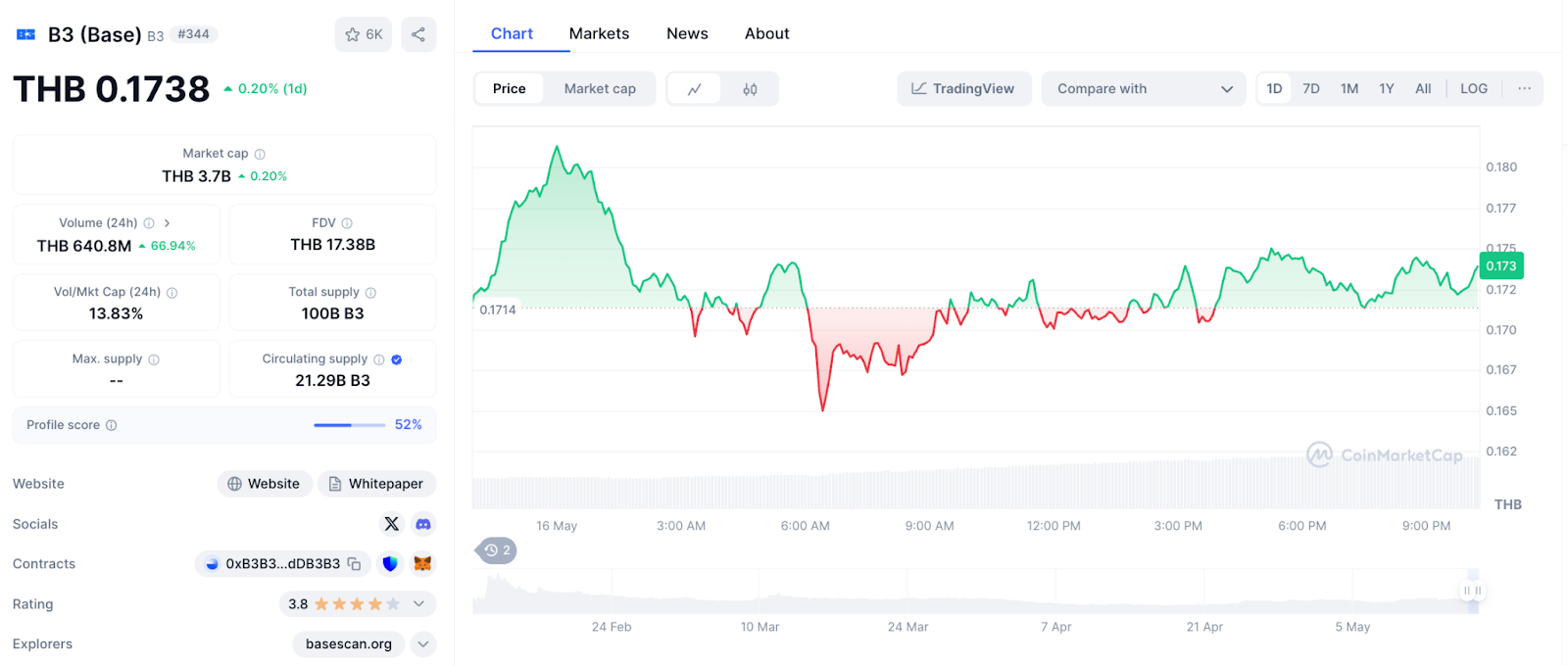Open basescan.org explorer link
The image size is (1568, 666).
pos(348,644)
